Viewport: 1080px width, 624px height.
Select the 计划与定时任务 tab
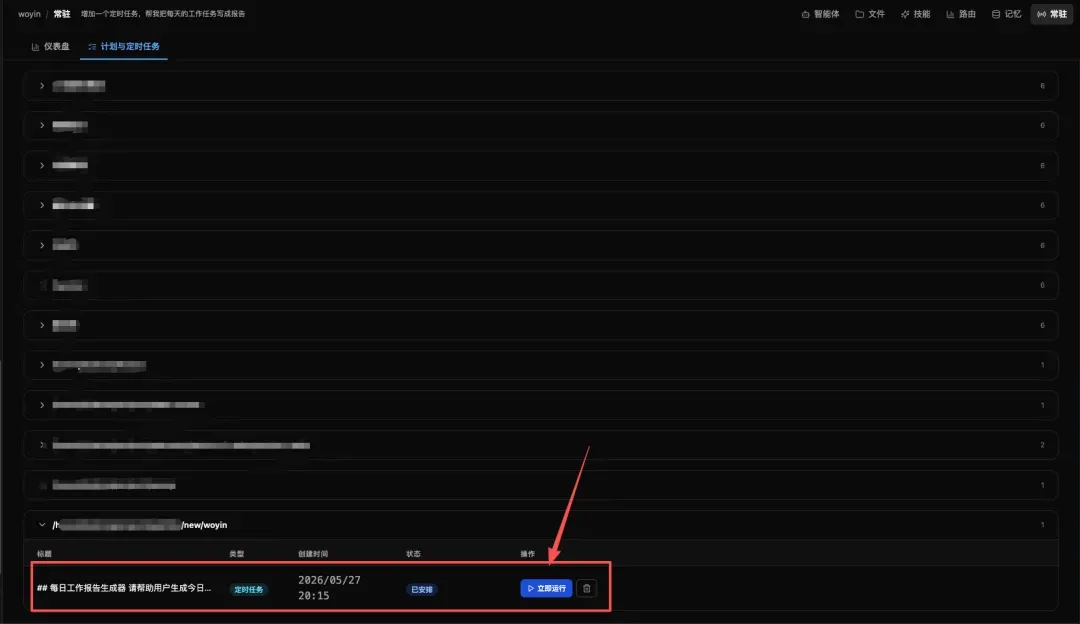coord(124,46)
